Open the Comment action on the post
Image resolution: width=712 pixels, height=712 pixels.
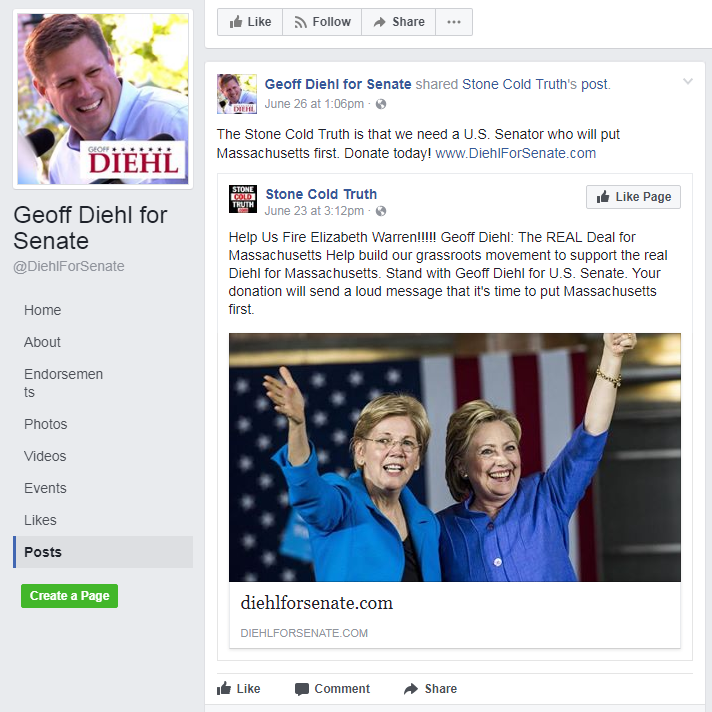332,689
